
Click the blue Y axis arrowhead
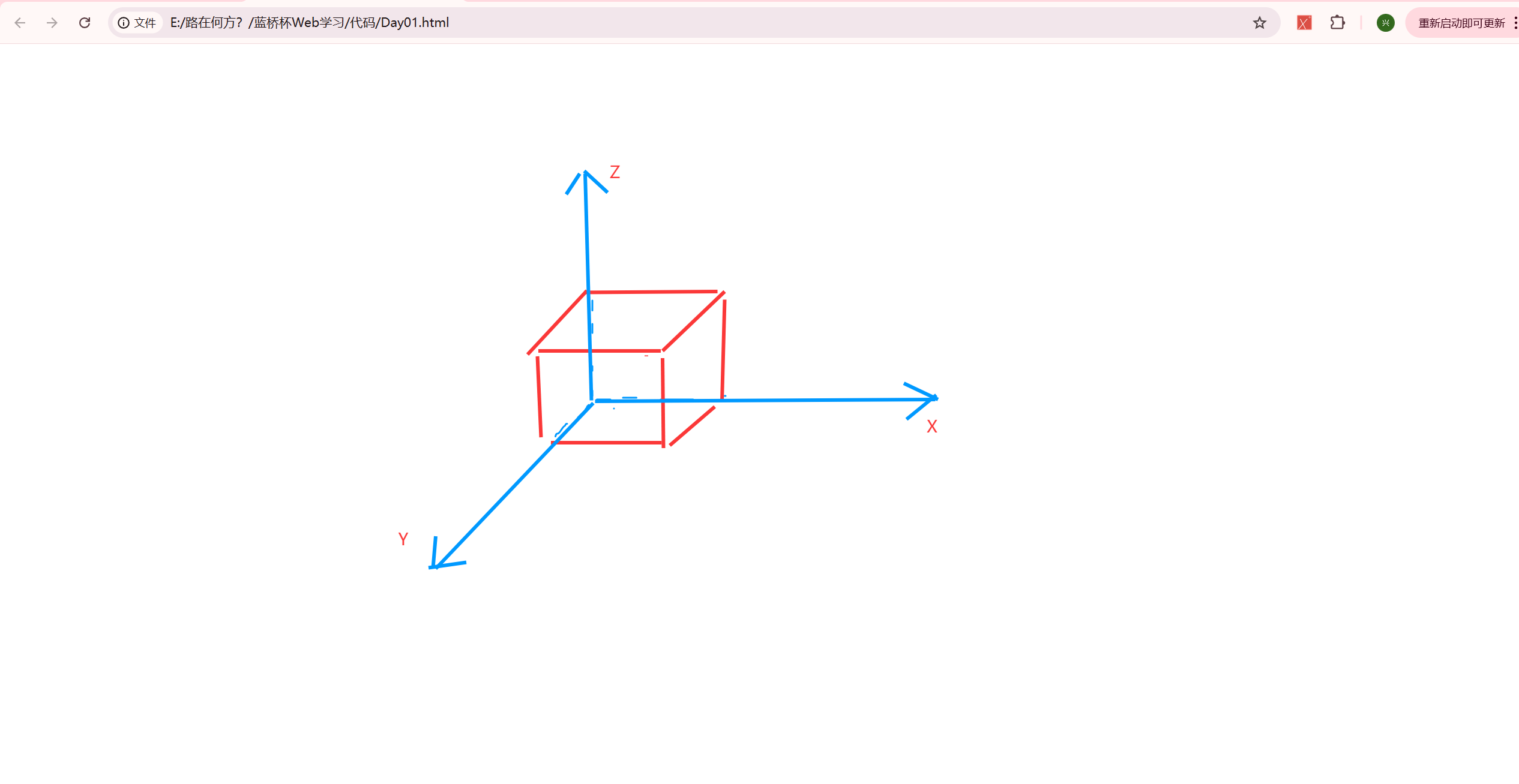click(x=438, y=563)
